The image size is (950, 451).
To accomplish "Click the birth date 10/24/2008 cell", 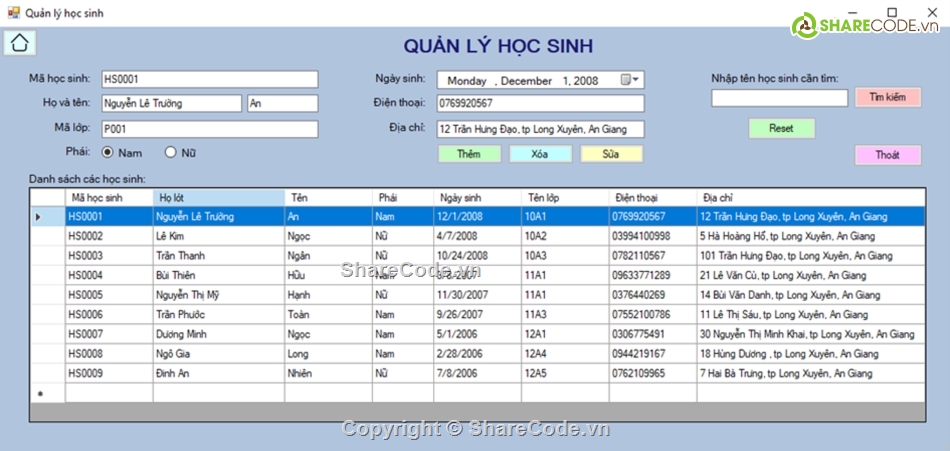I will coord(477,256).
